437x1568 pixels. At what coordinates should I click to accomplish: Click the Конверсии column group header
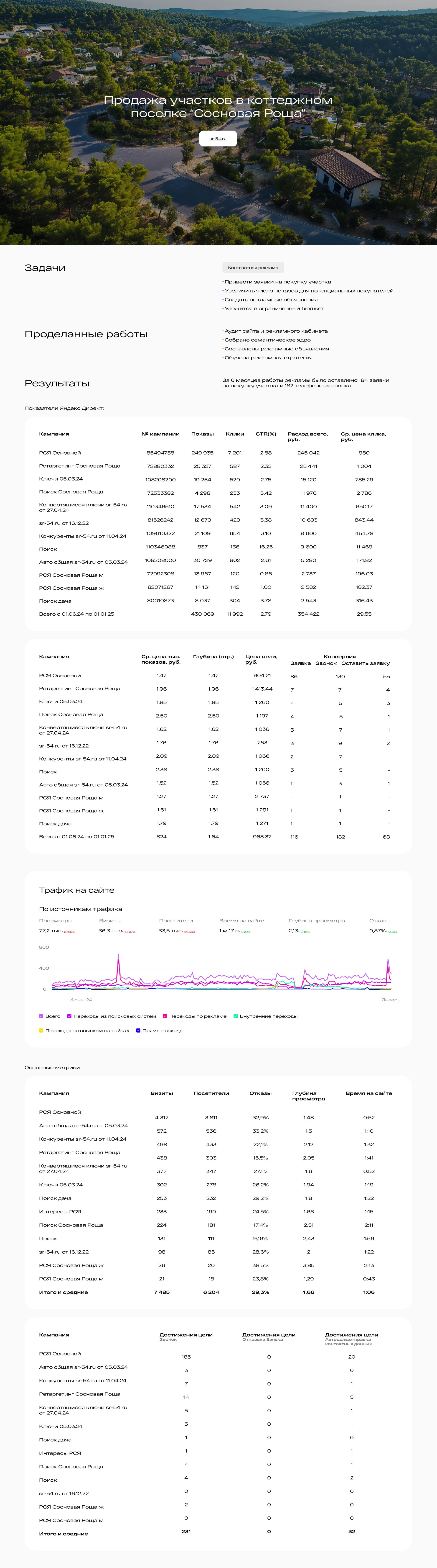tap(340, 657)
